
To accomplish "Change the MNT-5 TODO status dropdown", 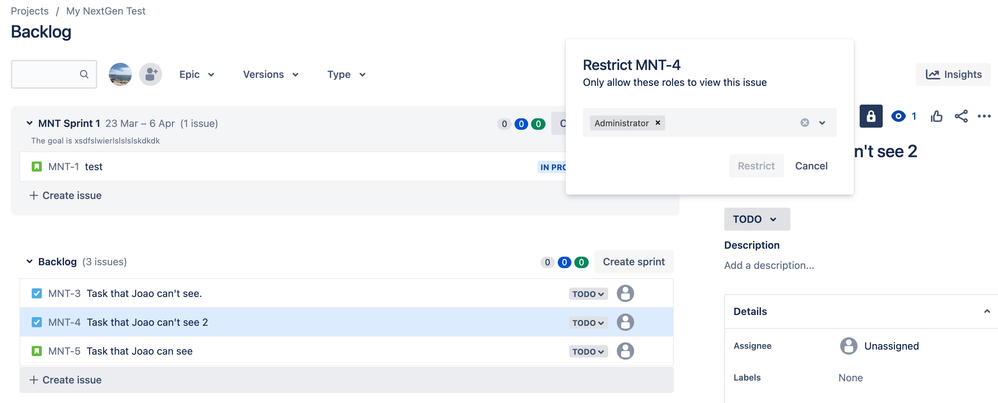I will click(588, 351).
